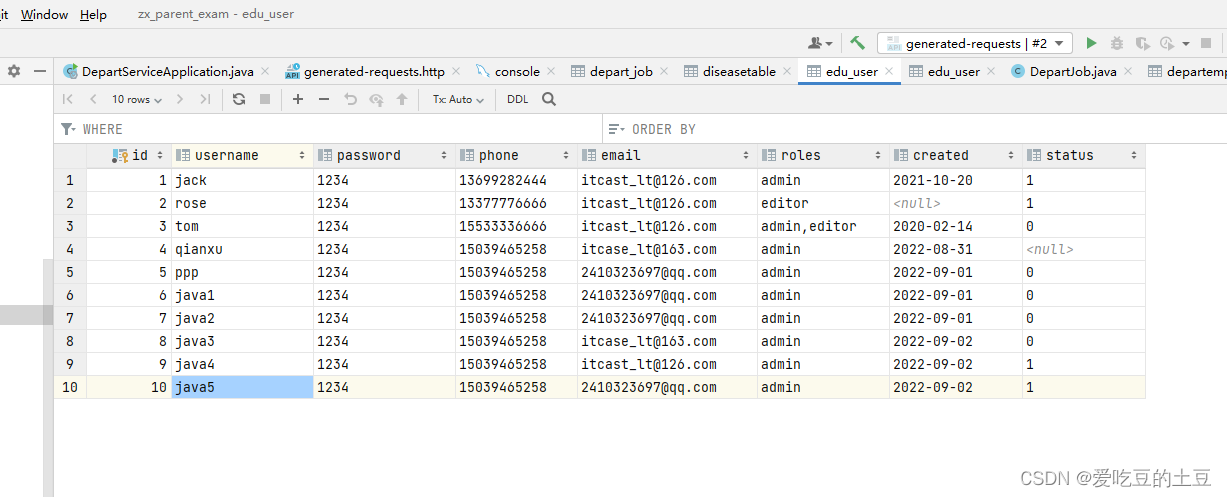Click the ORDER BY sort icon
The height and width of the screenshot is (497, 1227).
(617, 129)
